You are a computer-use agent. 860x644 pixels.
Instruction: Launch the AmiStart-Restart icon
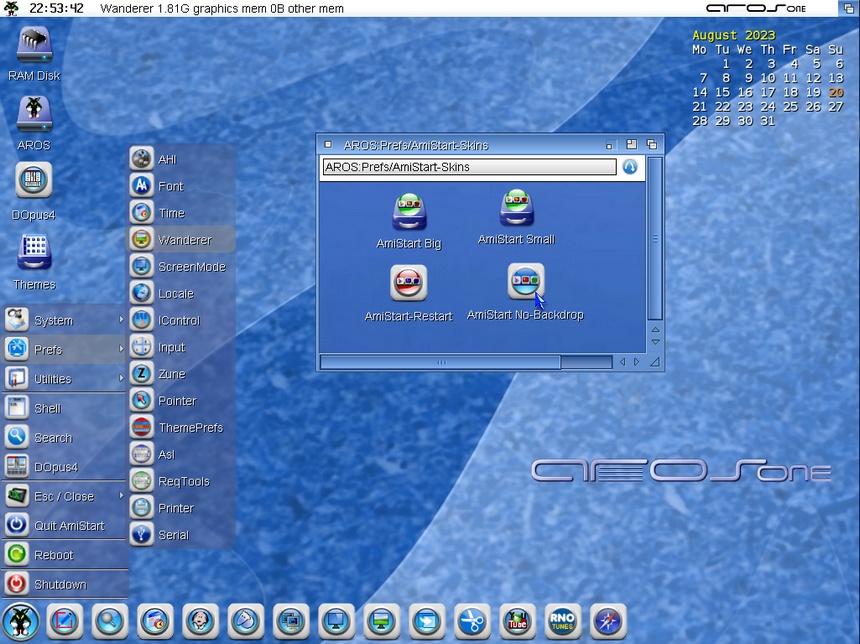coord(408,284)
